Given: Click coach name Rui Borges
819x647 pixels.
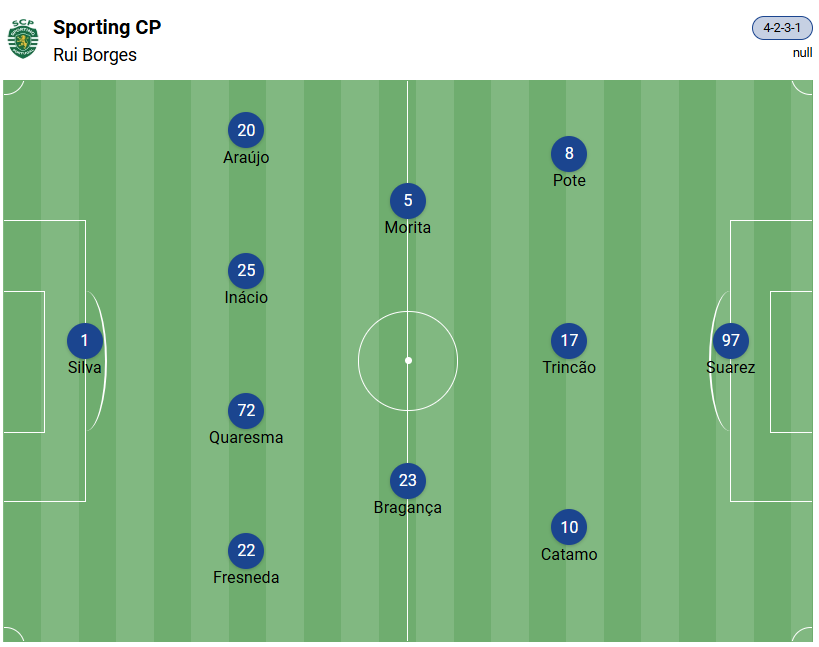Looking at the screenshot, I should coord(95,55).
